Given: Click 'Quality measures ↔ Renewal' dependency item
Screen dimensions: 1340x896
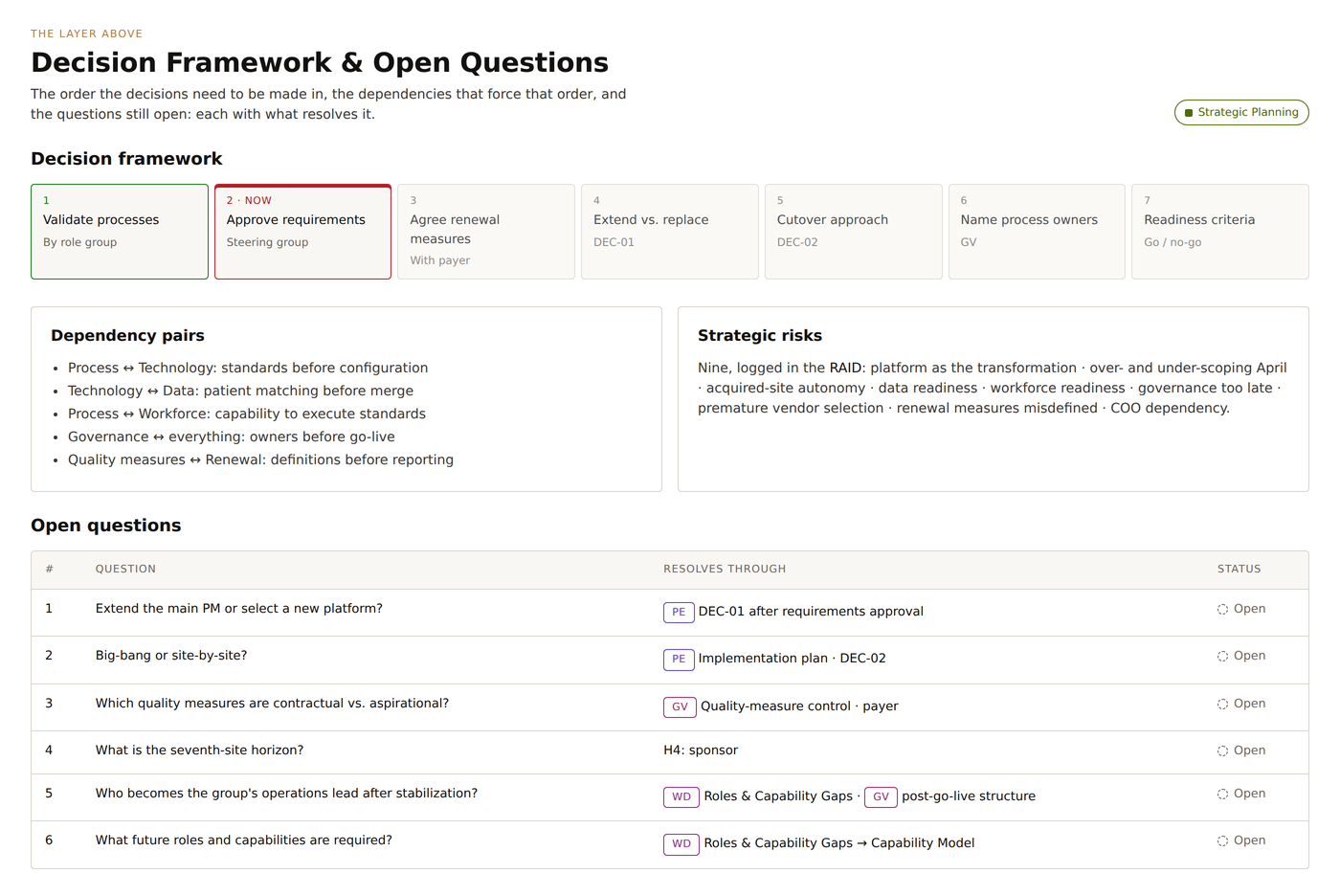Looking at the screenshot, I should (260, 459).
